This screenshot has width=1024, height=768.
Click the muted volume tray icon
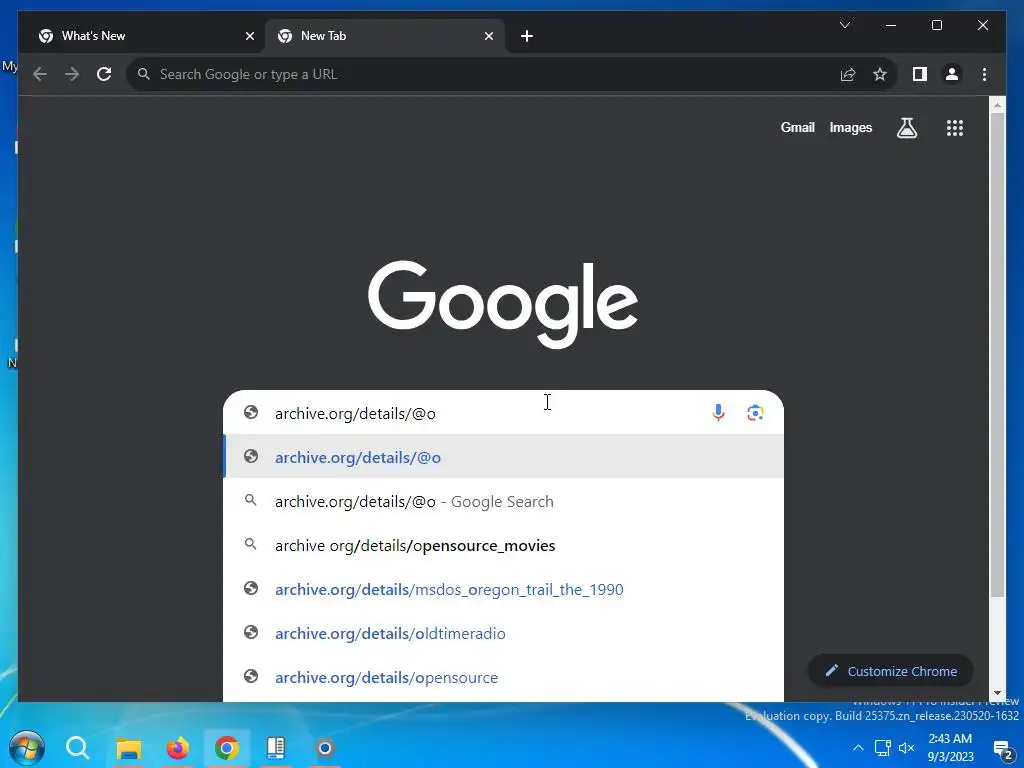click(906, 748)
